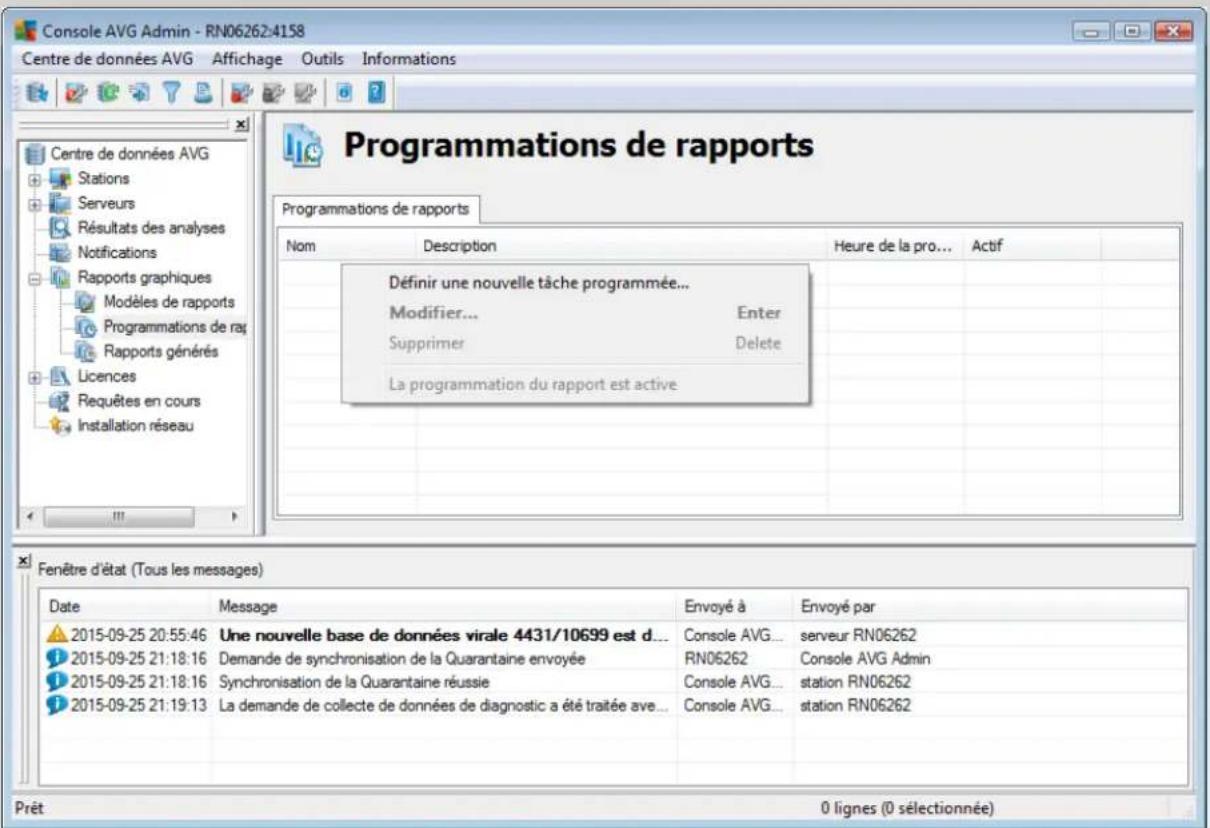Click the Centre de données AVG database icon
Viewport: 1210px width, 828px height.
coord(35,155)
